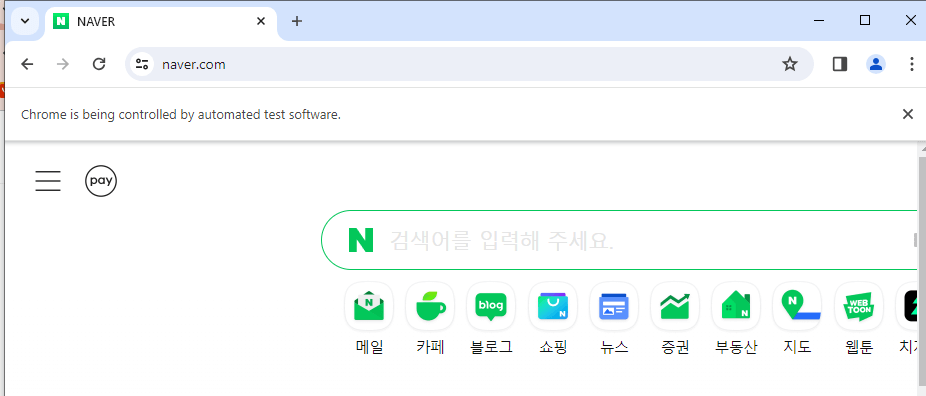Screen dimensions: 926x396
Task: Toggle the Chrome side panel icon
Action: pyautogui.click(x=840, y=64)
